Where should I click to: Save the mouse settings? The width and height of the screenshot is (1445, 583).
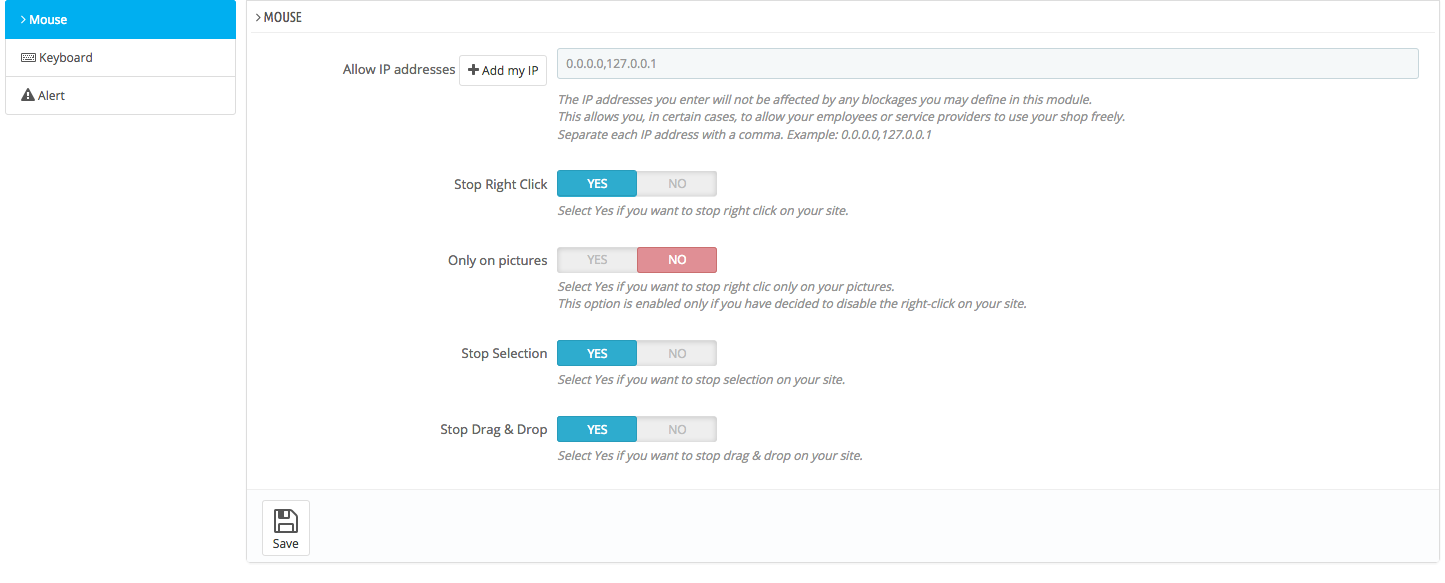286,527
